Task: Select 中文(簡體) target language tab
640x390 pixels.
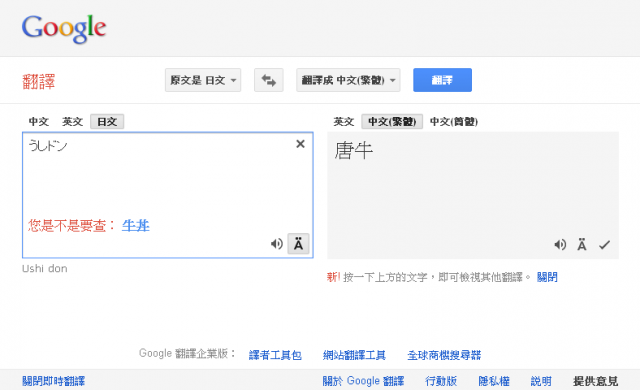Action: point(454,122)
